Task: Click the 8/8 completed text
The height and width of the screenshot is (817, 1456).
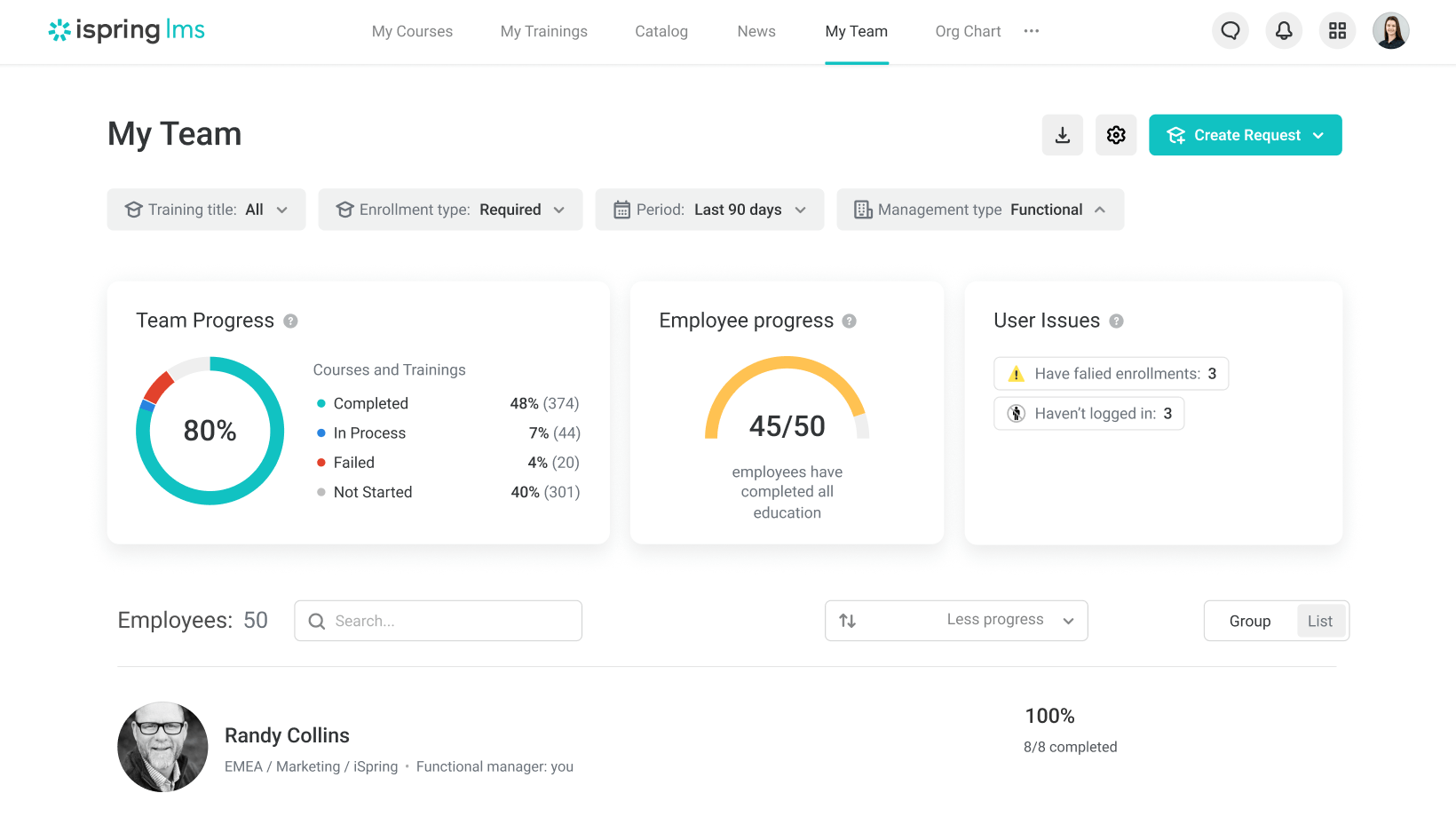Action: point(1071,748)
